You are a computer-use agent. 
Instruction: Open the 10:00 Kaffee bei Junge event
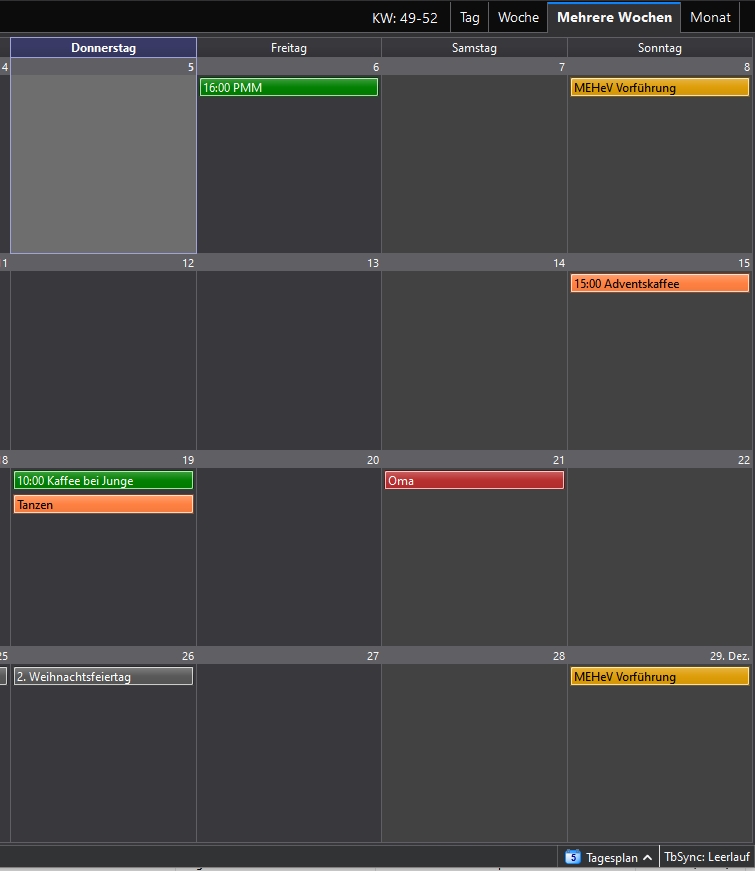click(103, 480)
